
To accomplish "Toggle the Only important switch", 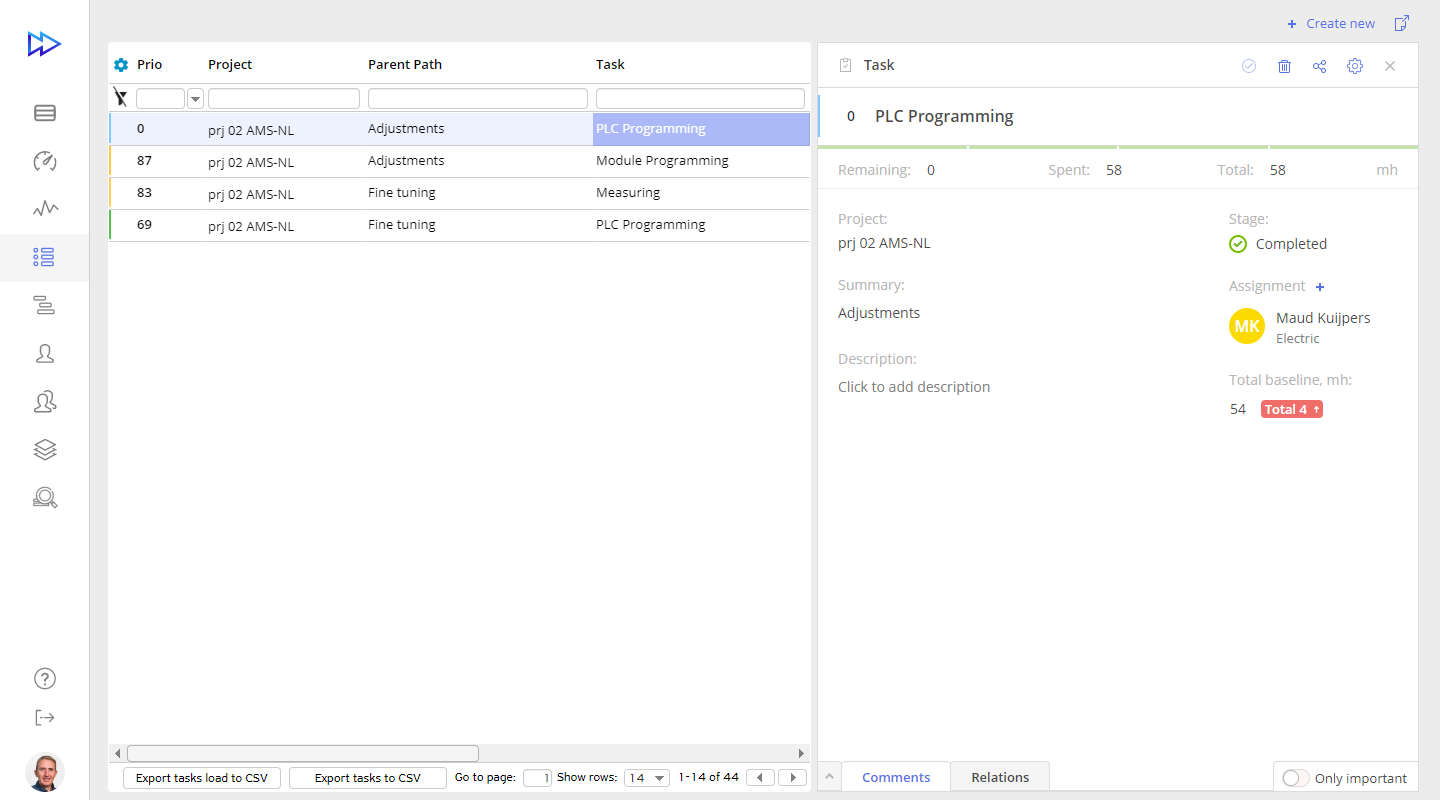I will pos(1295,778).
